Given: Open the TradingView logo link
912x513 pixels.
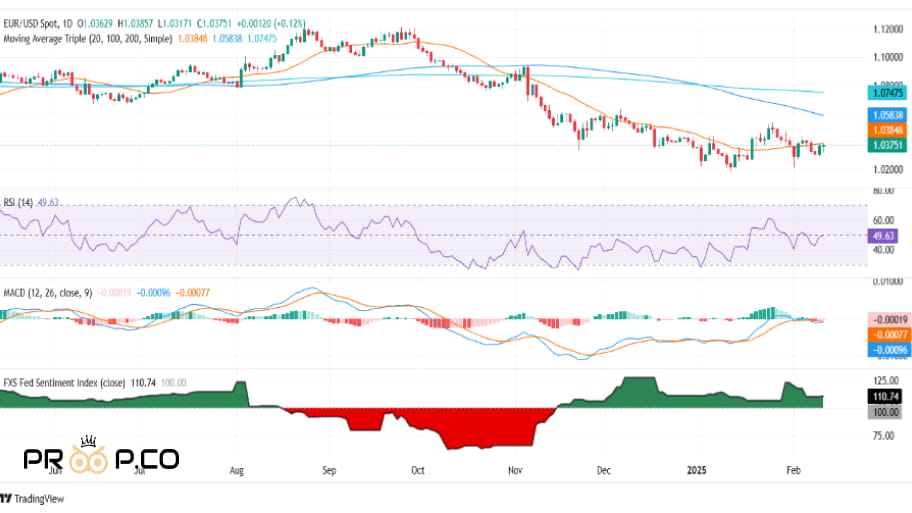Looking at the screenshot, I should coord(32,499).
